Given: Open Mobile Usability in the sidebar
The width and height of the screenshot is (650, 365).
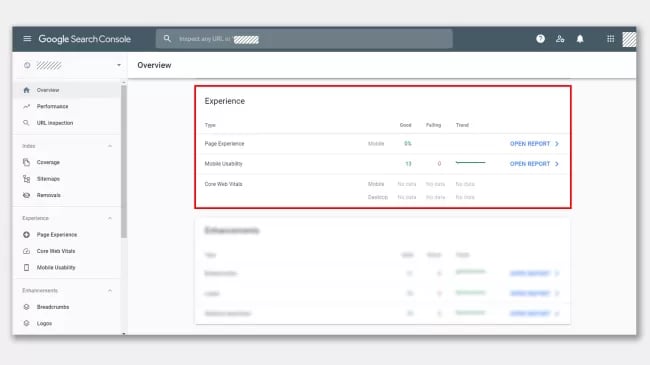Looking at the screenshot, I should [x=67, y=268].
